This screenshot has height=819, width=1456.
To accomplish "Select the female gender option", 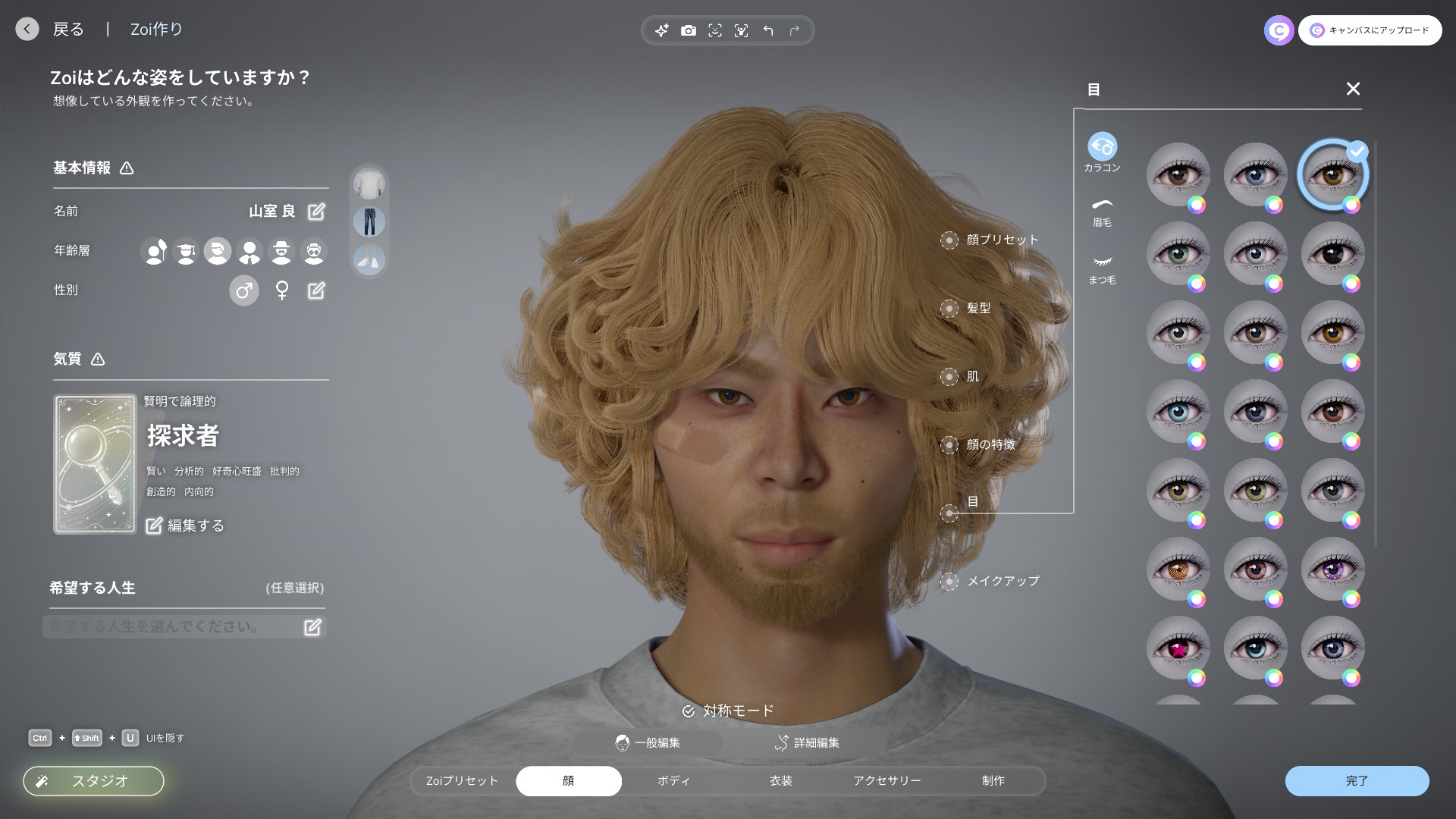I will click(282, 290).
